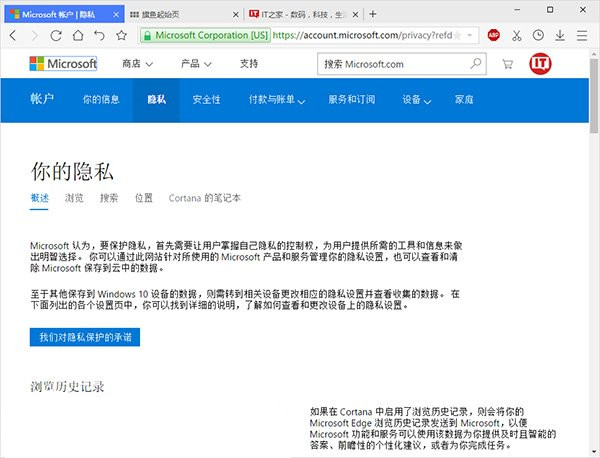Open the 帐户 heading in blue bar
Viewport: 600px width, 458px height.
coord(42,99)
